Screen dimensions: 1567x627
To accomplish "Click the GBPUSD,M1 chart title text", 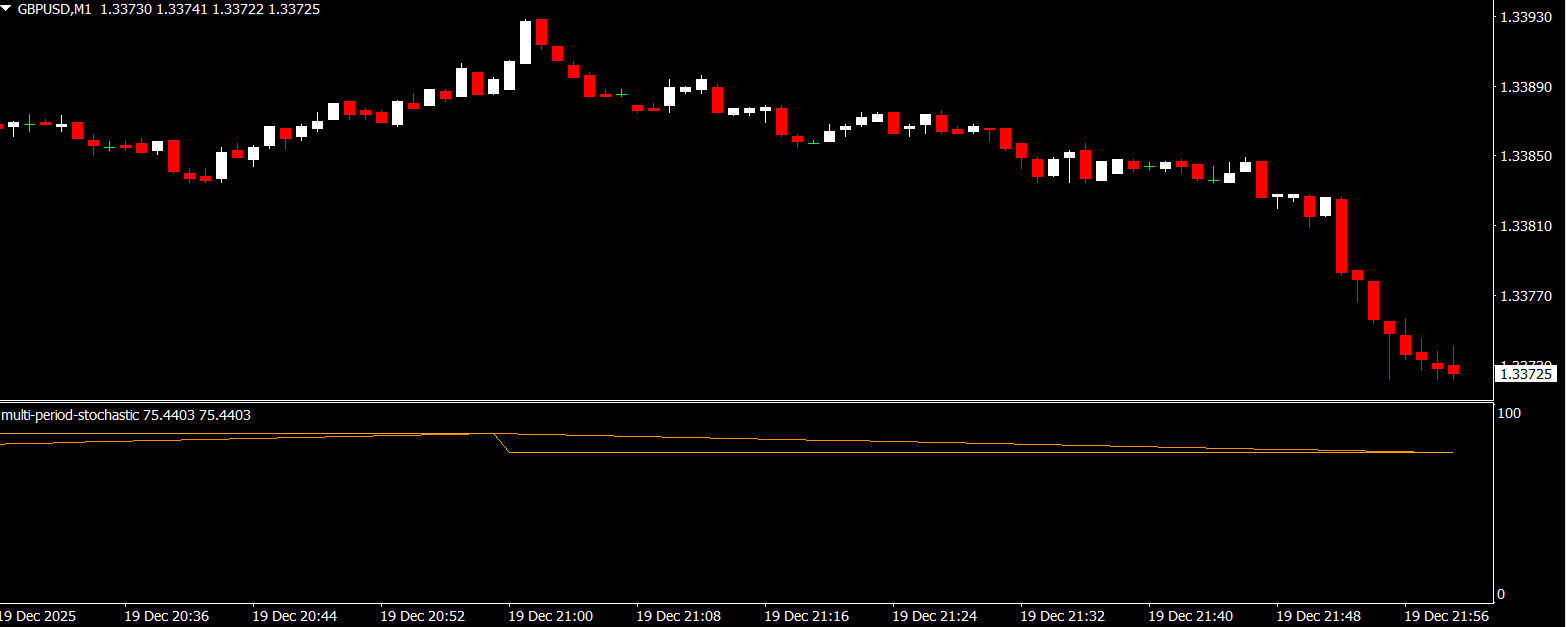I will [54, 8].
